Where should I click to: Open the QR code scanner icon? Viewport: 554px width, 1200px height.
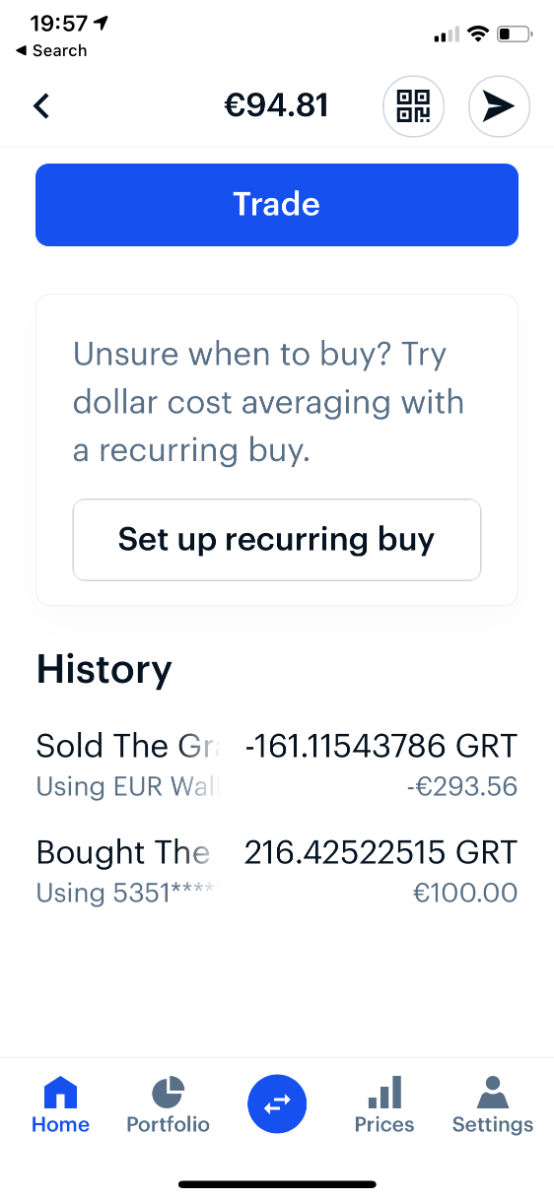(x=413, y=106)
